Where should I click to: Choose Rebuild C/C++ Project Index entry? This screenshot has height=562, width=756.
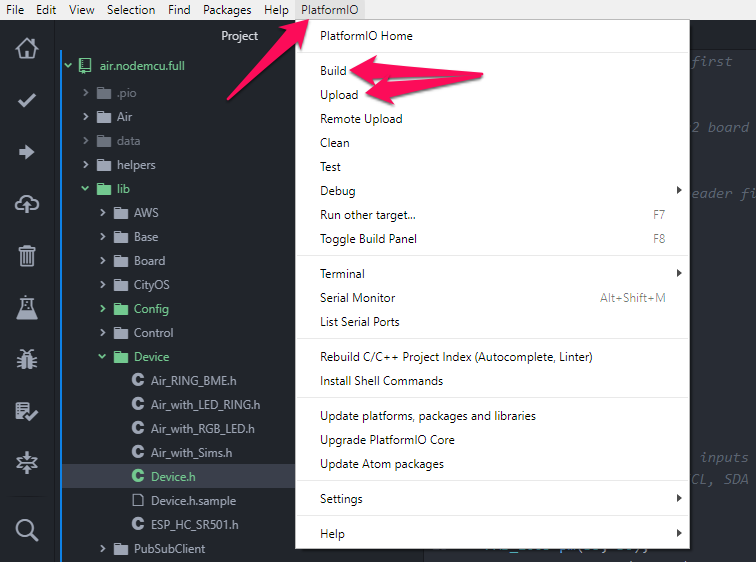click(492, 357)
